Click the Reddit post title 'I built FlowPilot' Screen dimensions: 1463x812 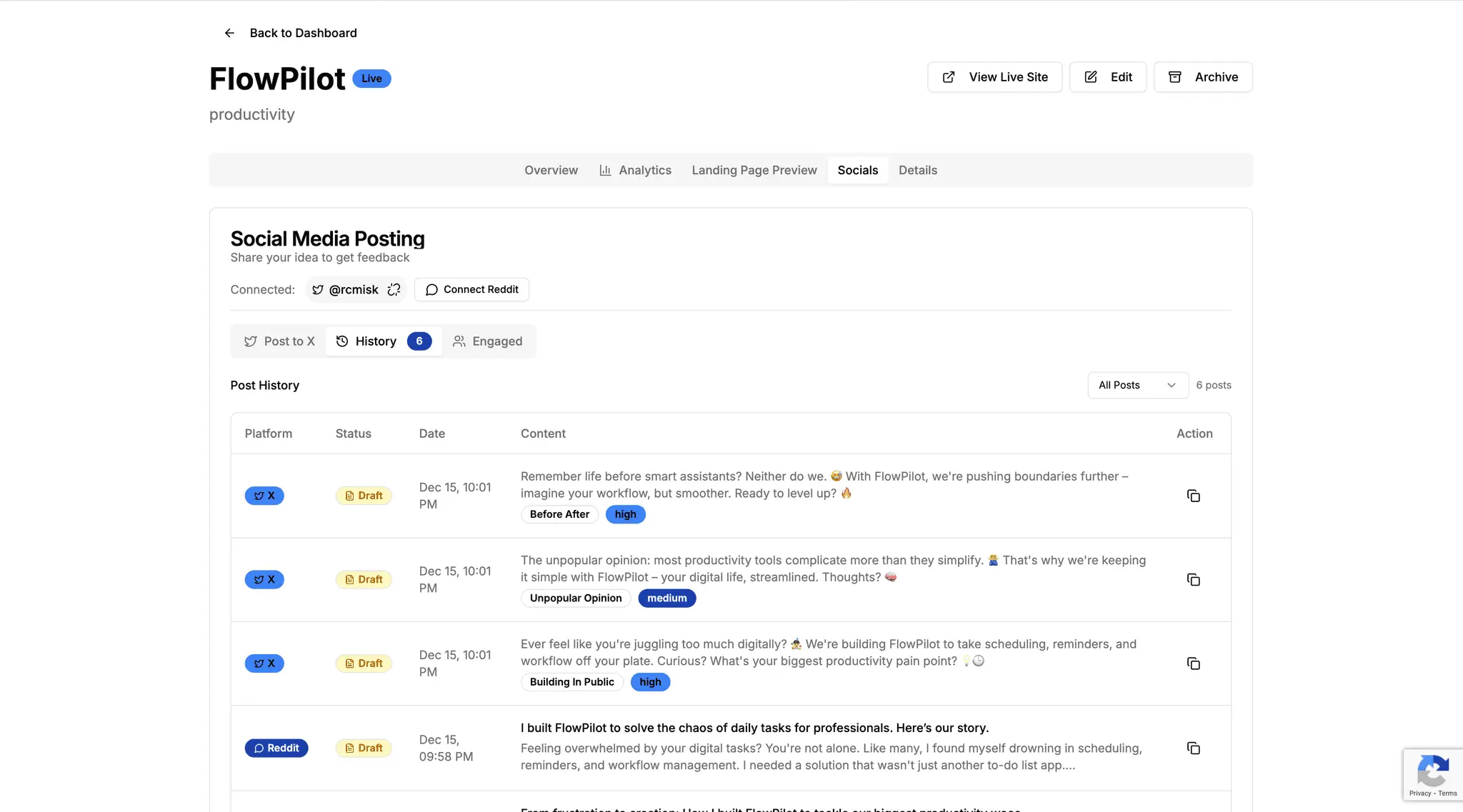coord(754,728)
